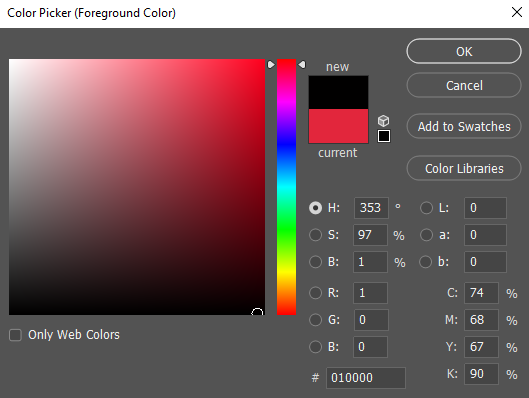Click the blue area of hue slider
529x398 pixels.
pyautogui.click(x=286, y=145)
